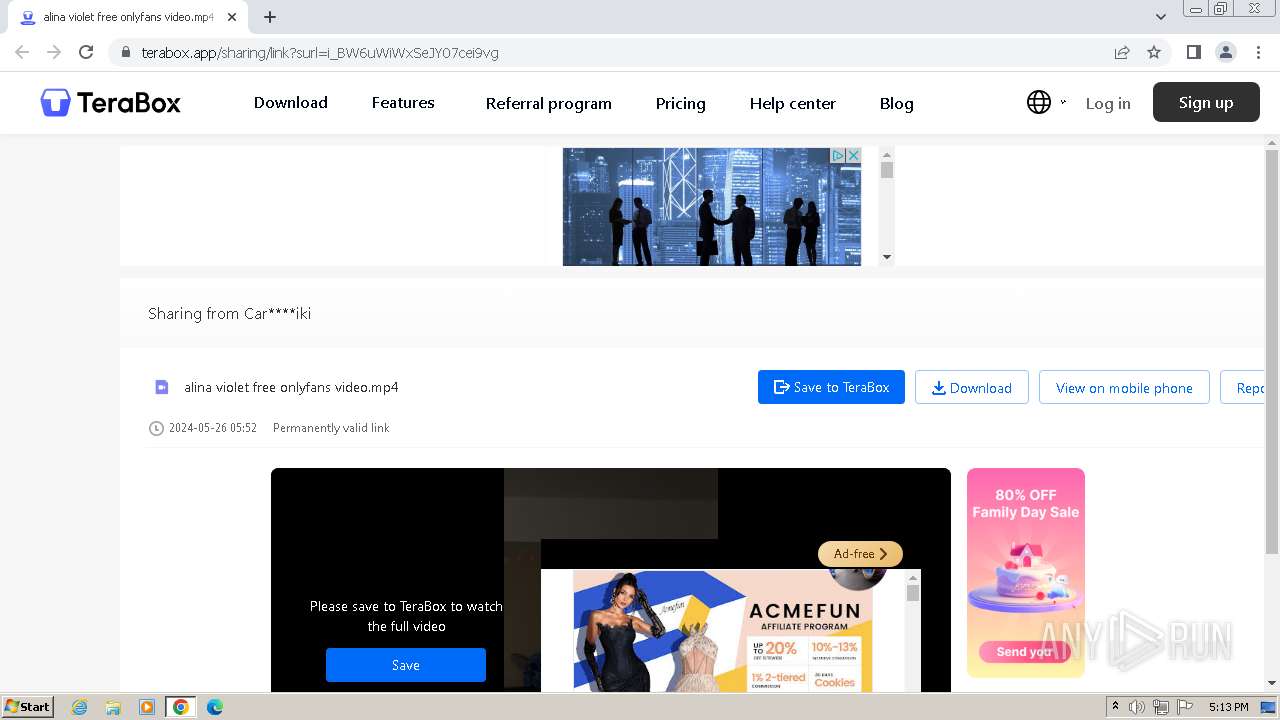Screen dimensions: 1280x720
Task: Click page vertical scrollbar thumb
Action: (1272, 350)
